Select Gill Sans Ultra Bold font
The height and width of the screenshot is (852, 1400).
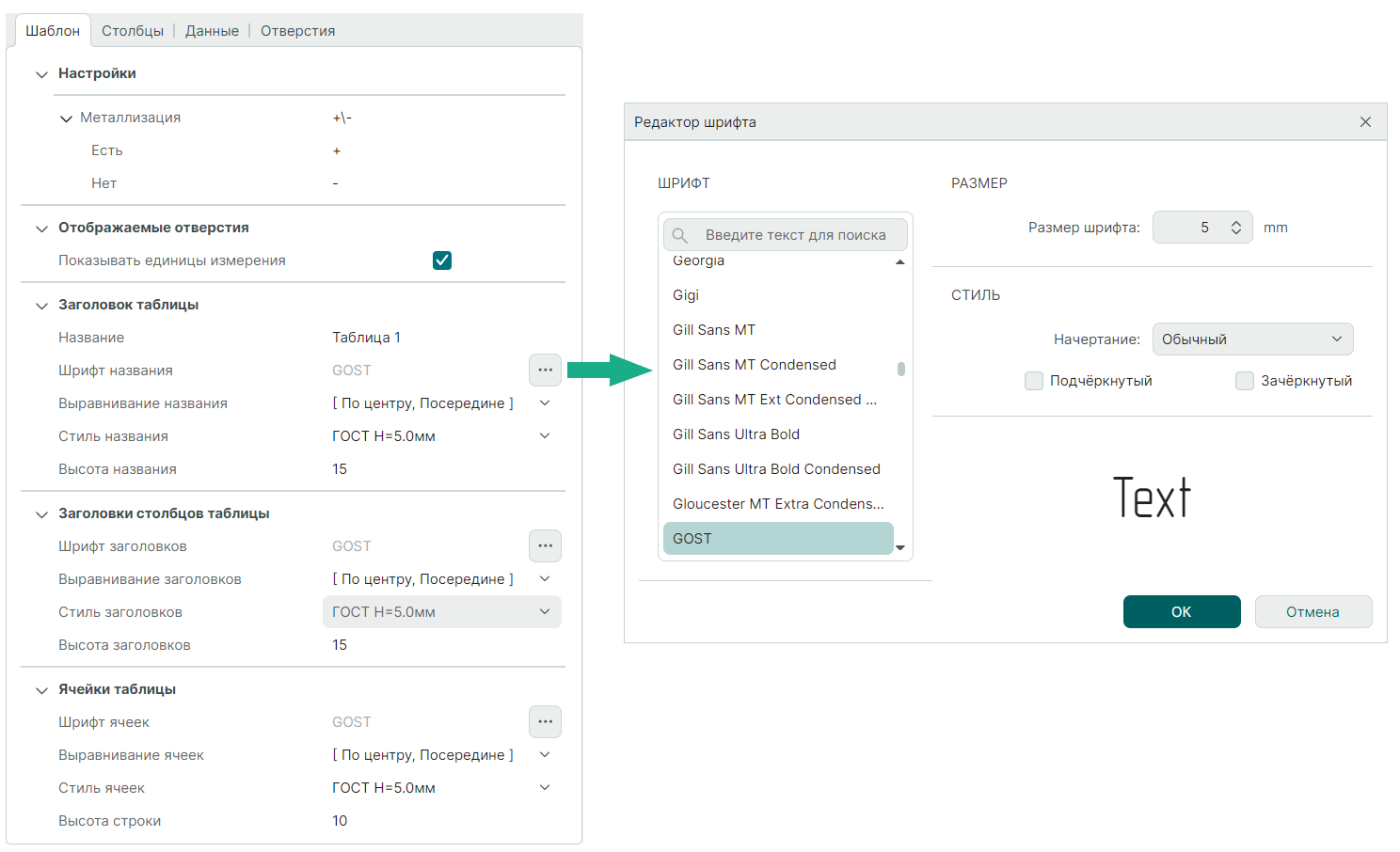(x=736, y=434)
